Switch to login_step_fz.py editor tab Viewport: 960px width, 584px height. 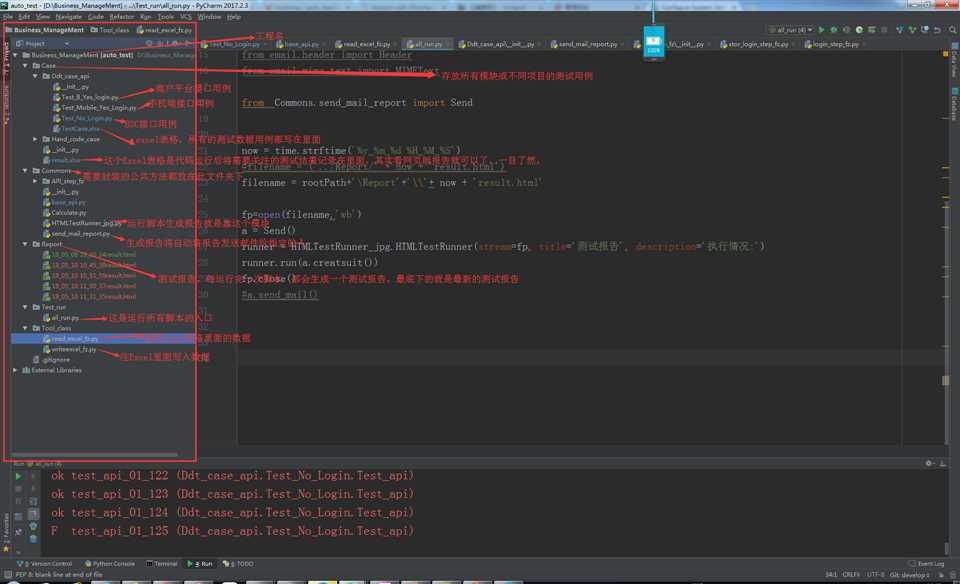pyautogui.click(x=835, y=44)
